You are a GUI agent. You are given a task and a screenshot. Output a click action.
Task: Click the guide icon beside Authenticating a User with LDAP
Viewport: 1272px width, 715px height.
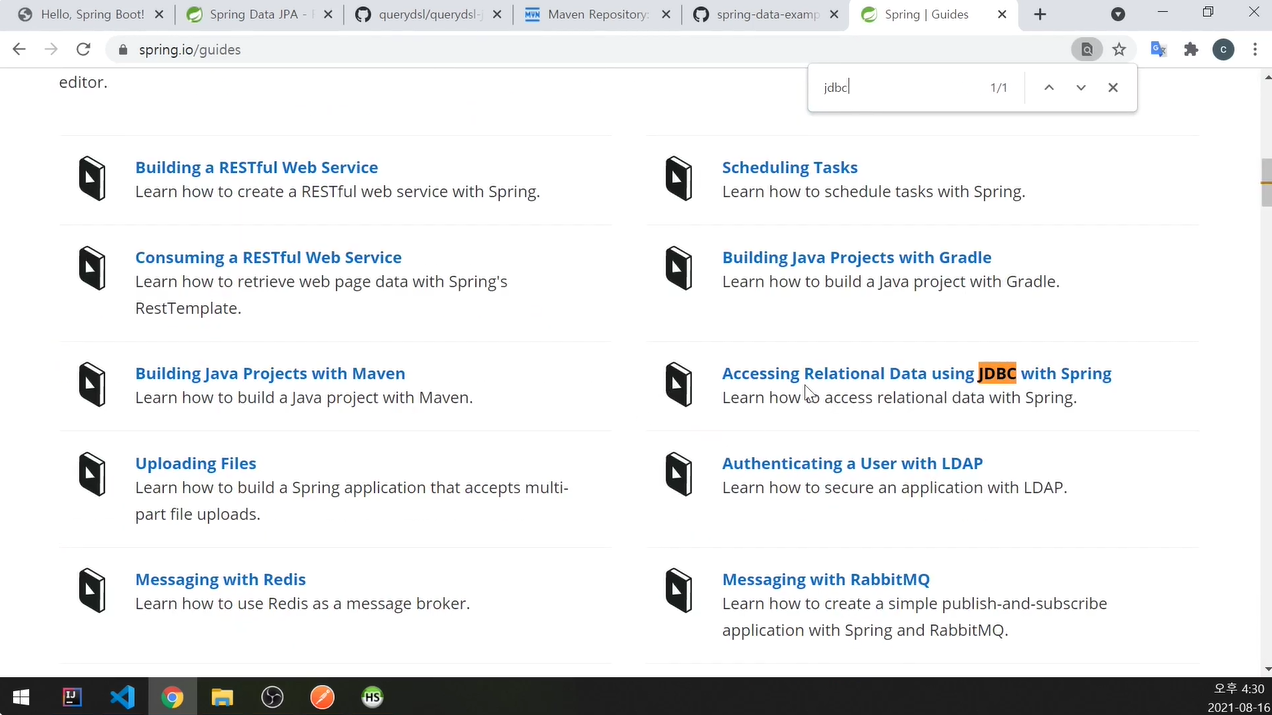(x=679, y=475)
